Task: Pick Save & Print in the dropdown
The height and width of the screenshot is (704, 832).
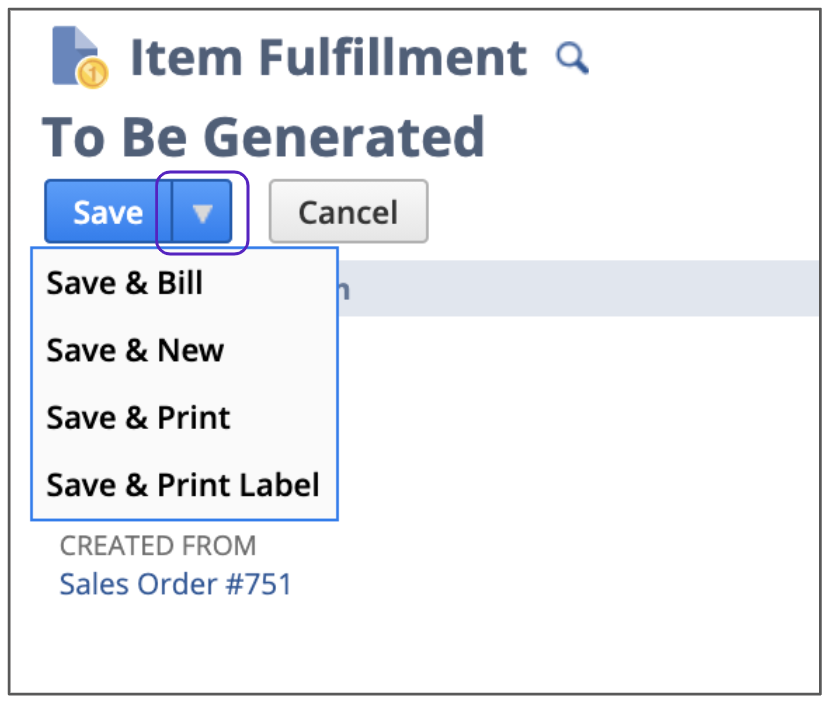Action: pyautogui.click(x=138, y=418)
